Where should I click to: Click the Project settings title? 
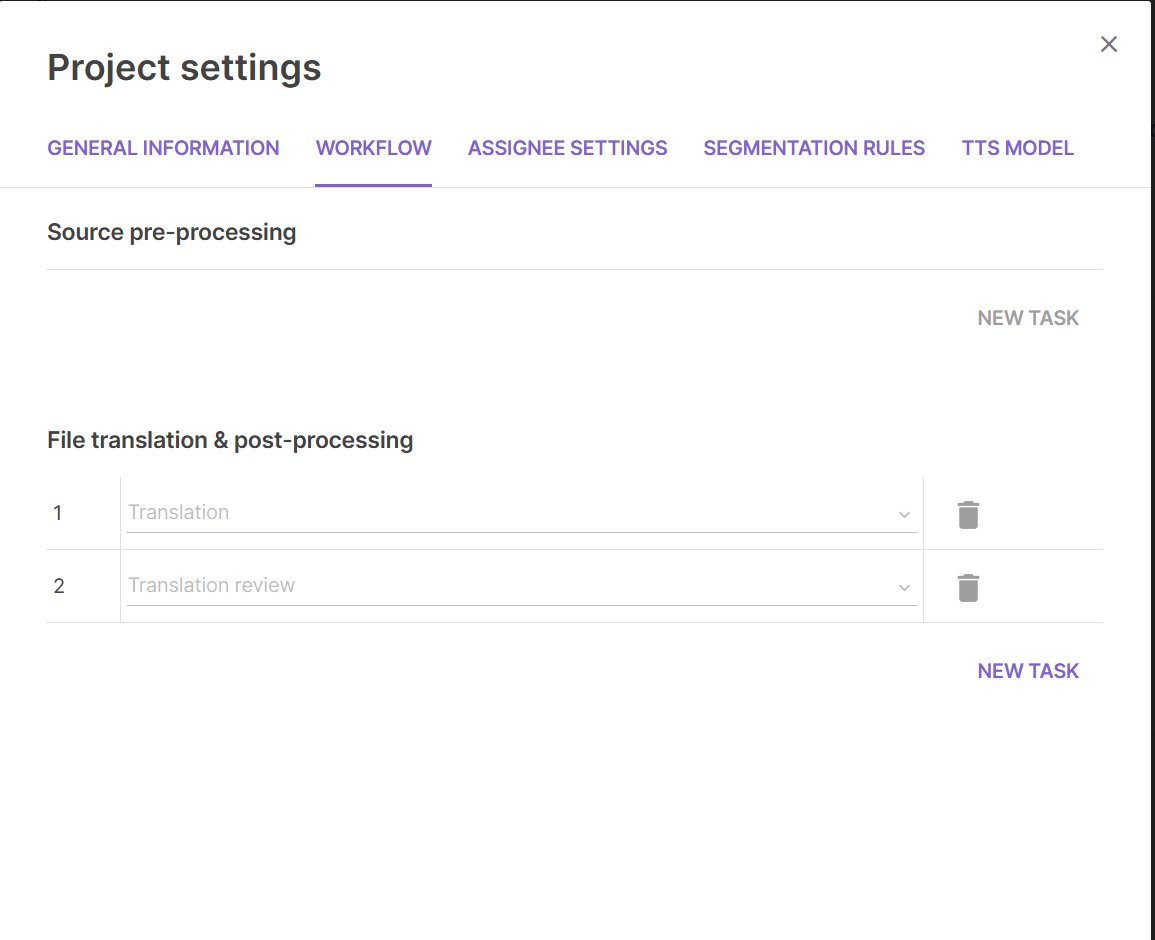184,68
